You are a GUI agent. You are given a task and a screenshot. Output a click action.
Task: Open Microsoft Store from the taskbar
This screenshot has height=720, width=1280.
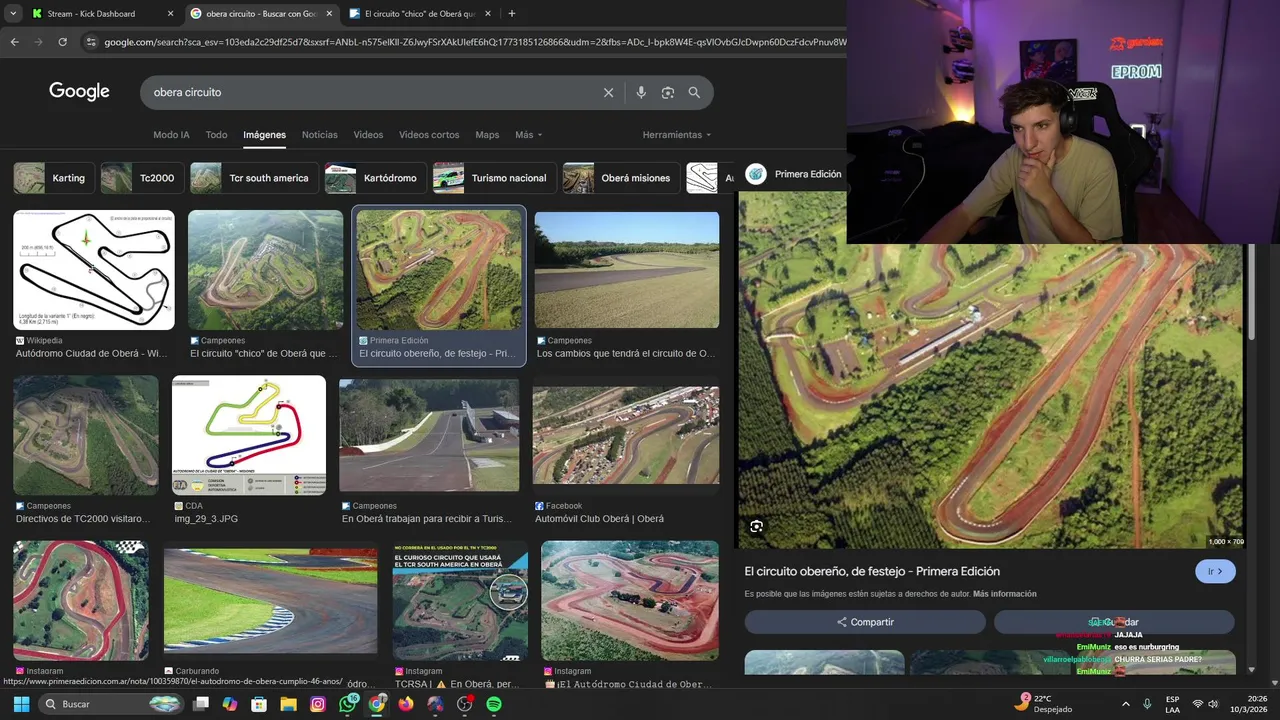(x=259, y=704)
